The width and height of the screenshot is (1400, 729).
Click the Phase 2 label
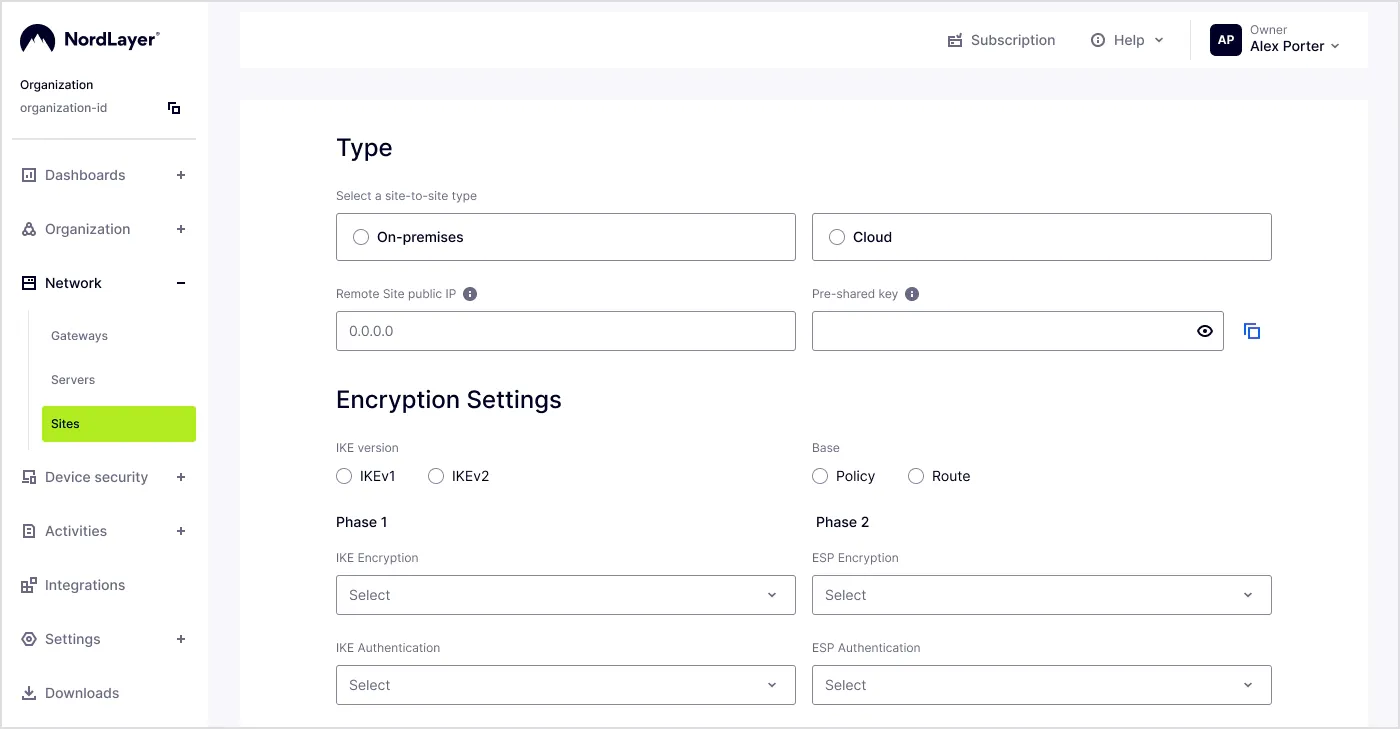[x=842, y=522]
